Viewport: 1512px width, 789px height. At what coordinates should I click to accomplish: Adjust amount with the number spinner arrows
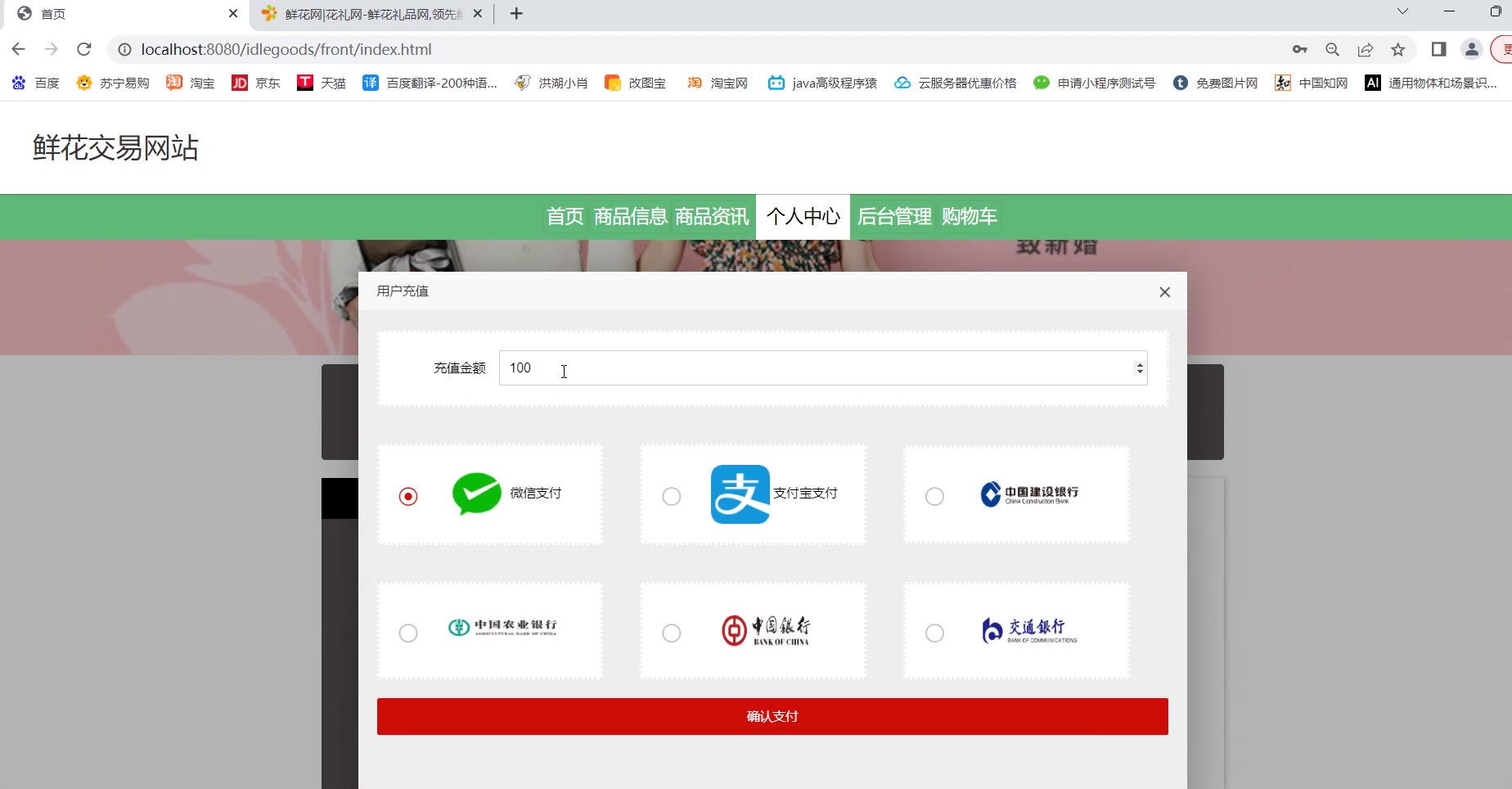point(1140,368)
